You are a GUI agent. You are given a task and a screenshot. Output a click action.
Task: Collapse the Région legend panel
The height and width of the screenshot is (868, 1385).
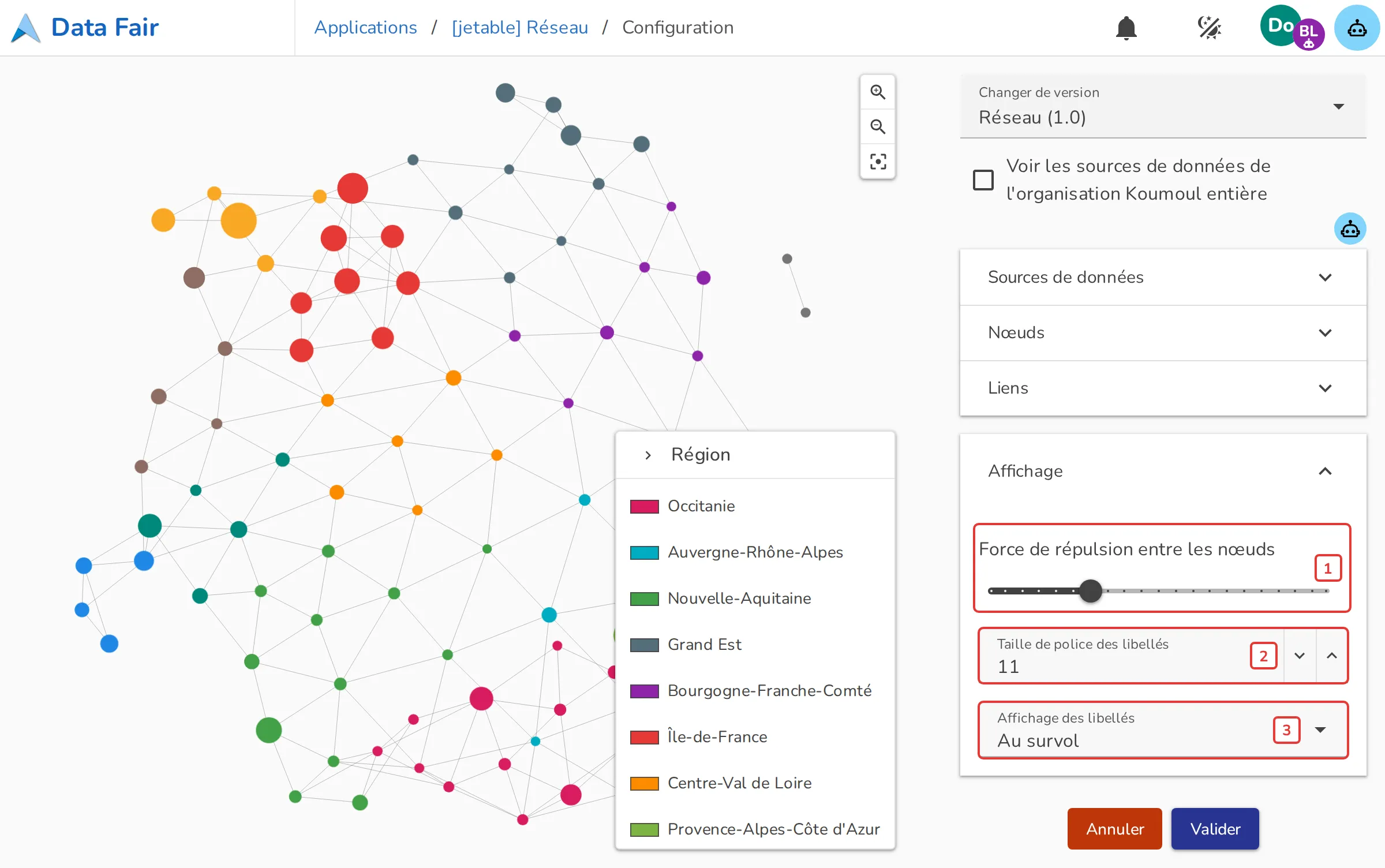(648, 455)
